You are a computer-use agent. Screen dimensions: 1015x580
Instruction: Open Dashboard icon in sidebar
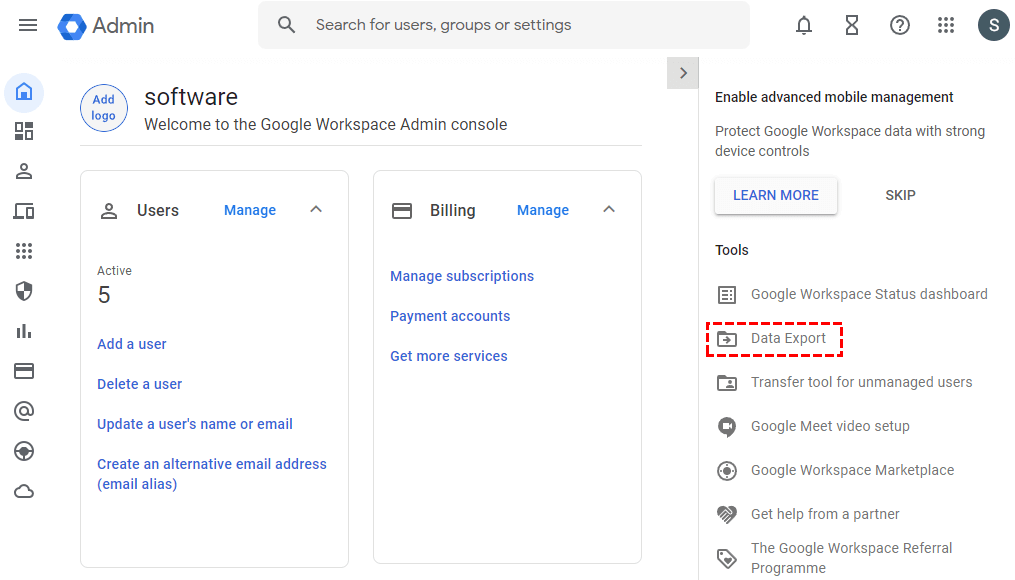(24, 131)
